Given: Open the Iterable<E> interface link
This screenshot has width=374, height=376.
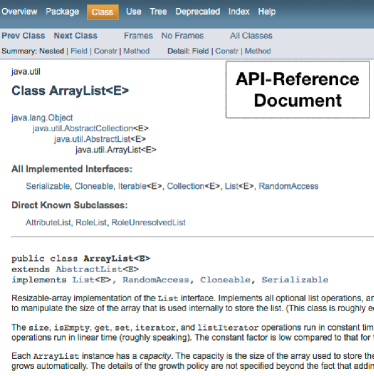Looking at the screenshot, I should pyautogui.click(x=140, y=186).
